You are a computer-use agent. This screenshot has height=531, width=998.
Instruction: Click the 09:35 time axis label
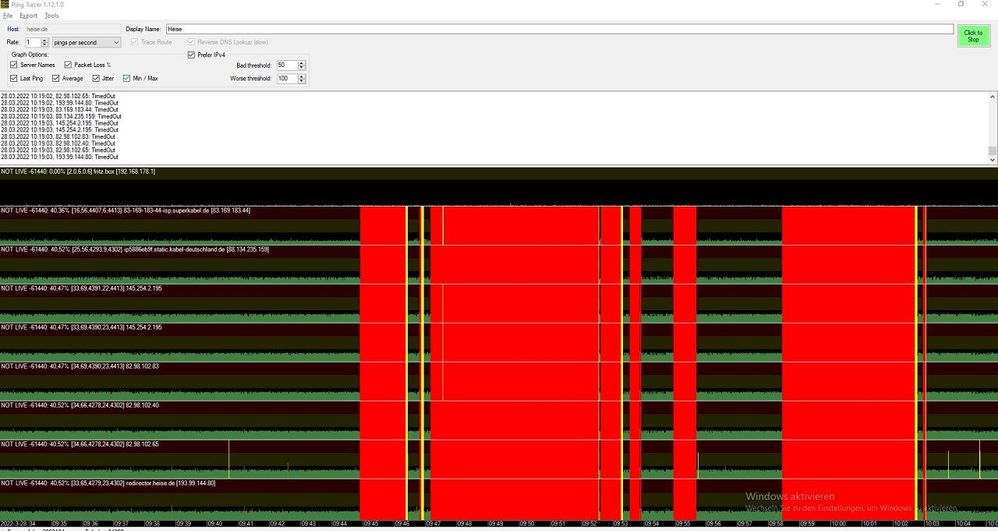(x=59, y=523)
